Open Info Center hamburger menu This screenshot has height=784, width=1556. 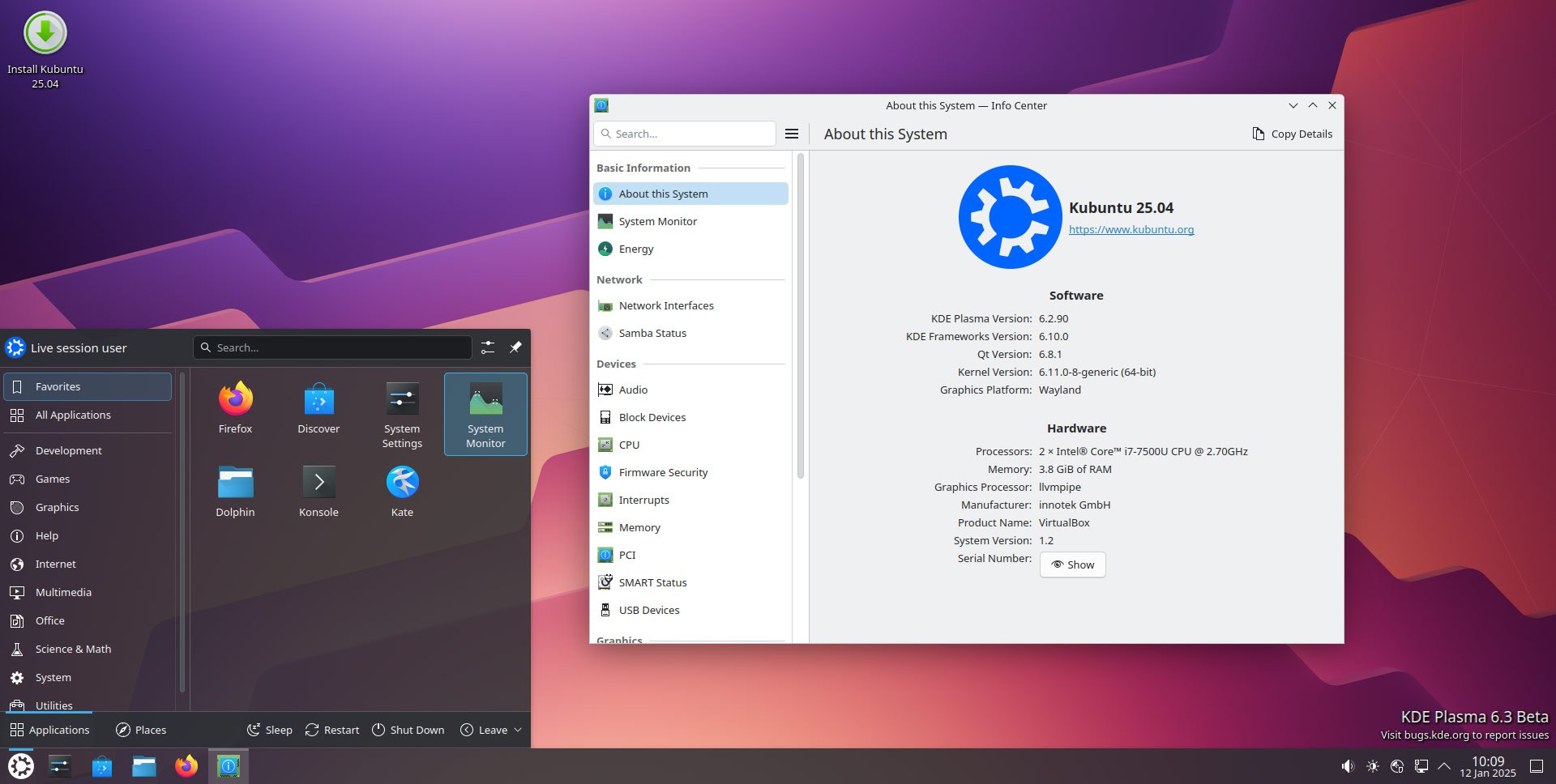pos(792,134)
